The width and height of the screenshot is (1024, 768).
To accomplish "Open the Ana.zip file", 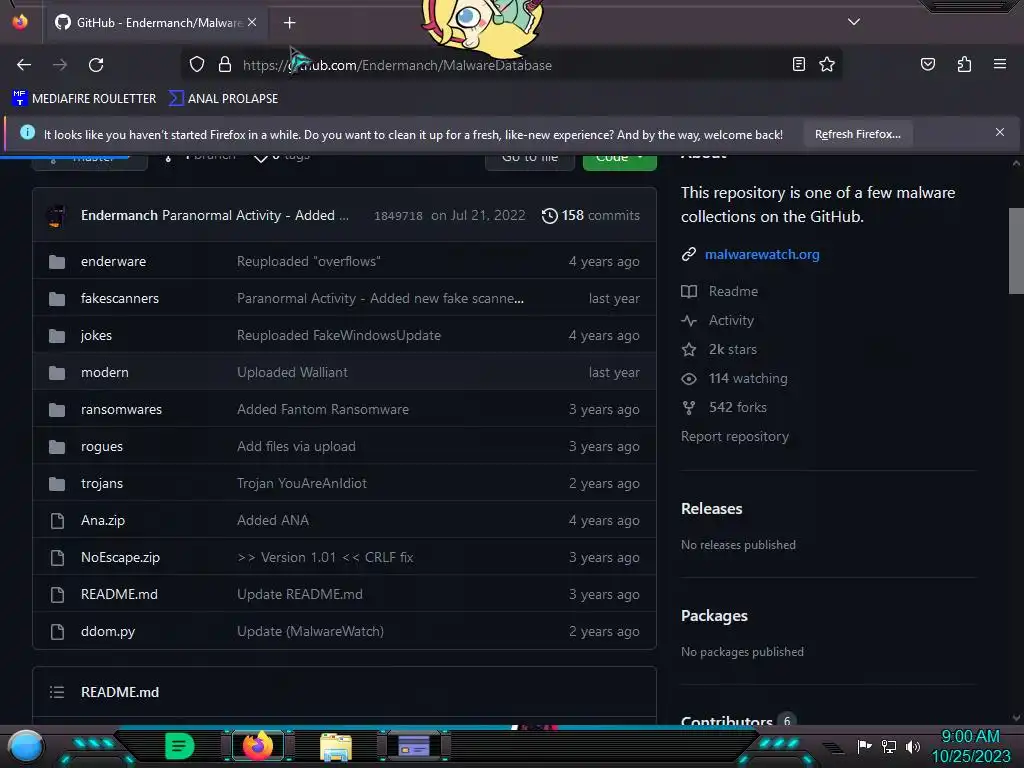I will (103, 520).
